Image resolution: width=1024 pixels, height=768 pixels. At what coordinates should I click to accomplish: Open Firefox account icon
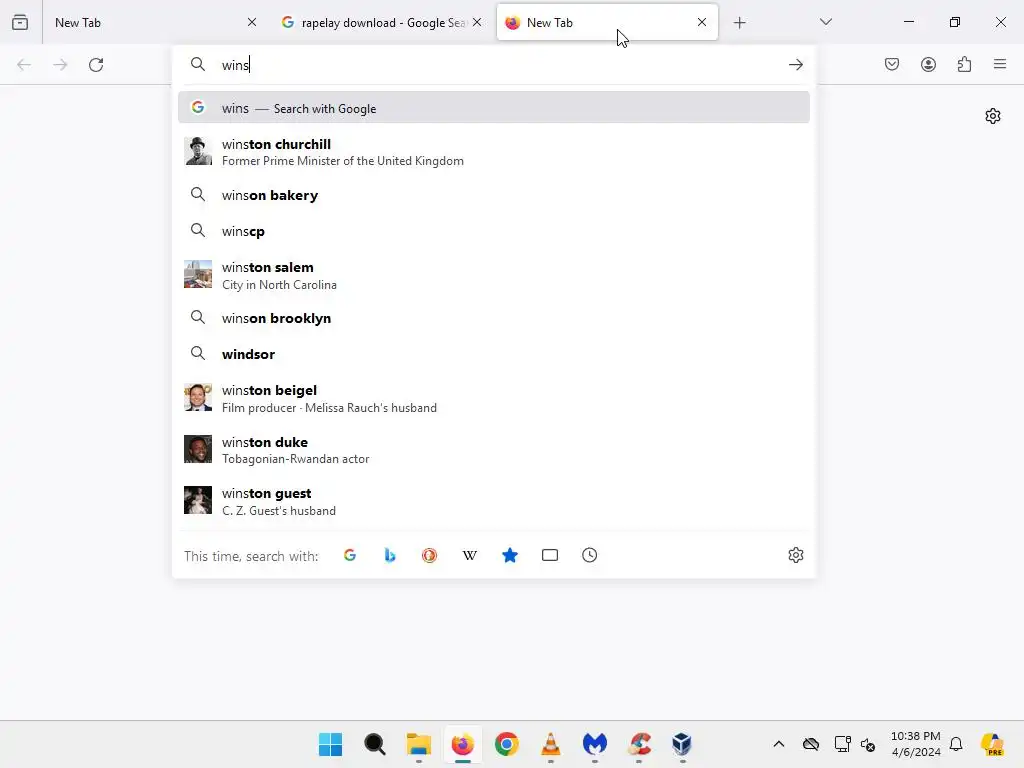click(x=928, y=64)
